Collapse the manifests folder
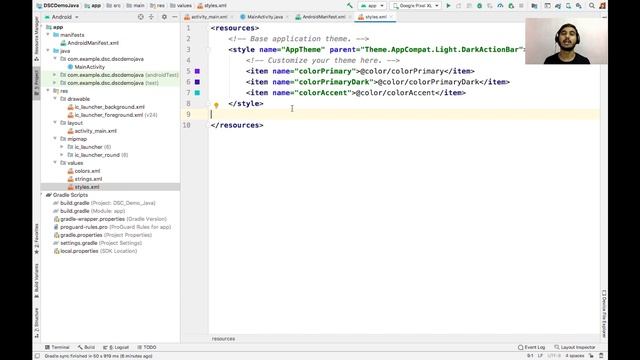 pos(48,35)
